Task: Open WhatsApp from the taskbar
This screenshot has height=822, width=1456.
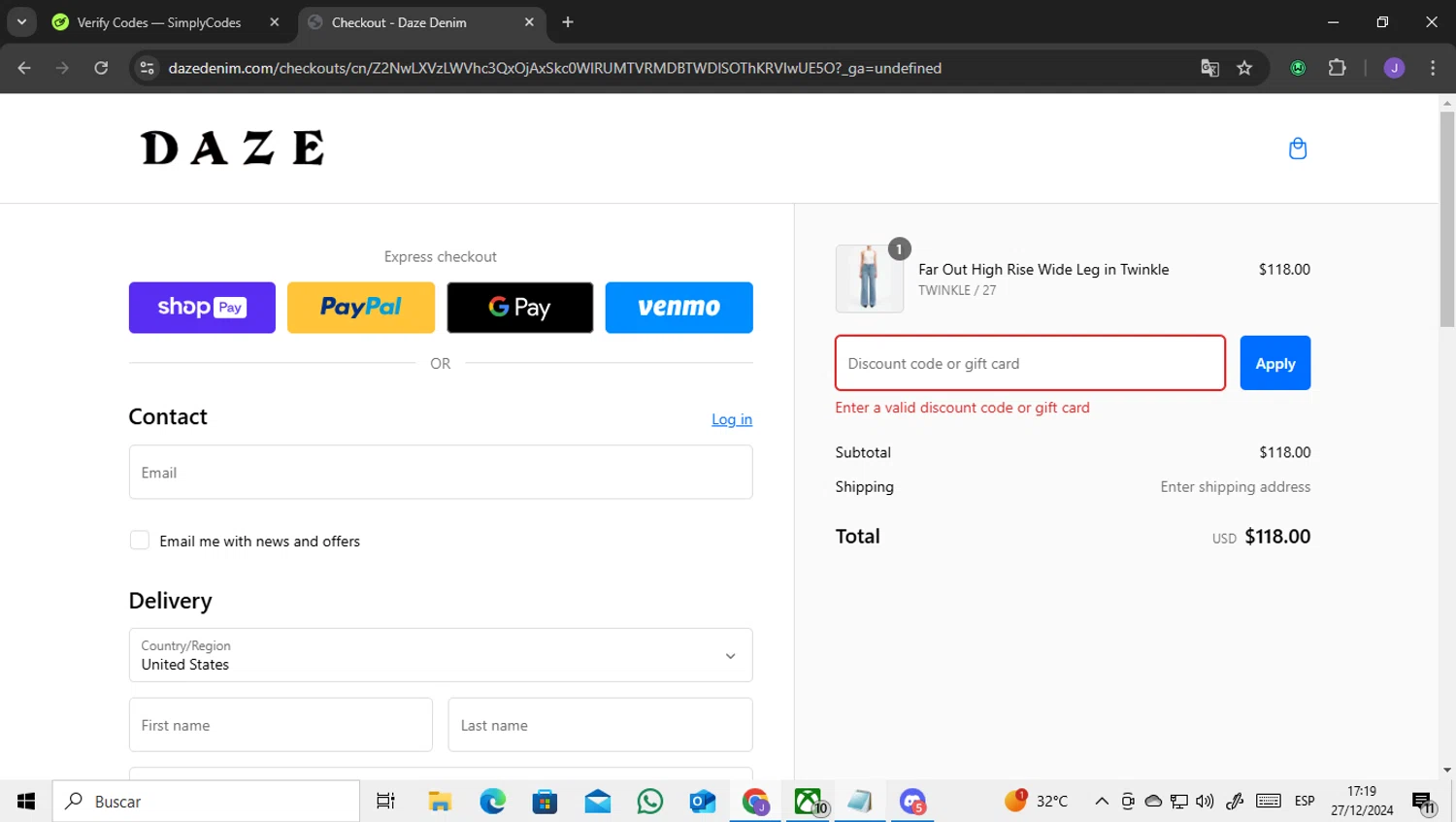Action: [650, 801]
